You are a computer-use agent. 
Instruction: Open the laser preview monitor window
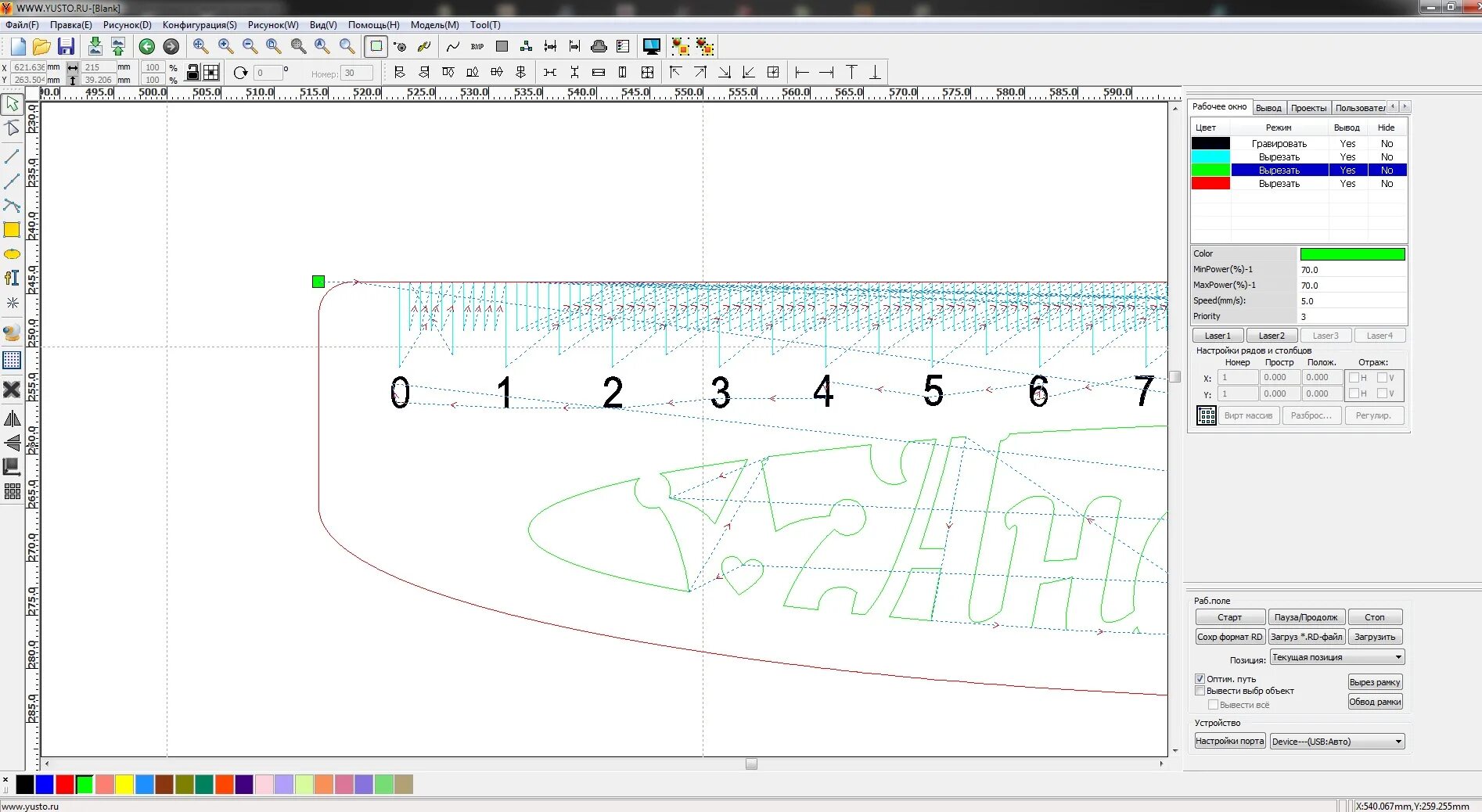point(651,46)
